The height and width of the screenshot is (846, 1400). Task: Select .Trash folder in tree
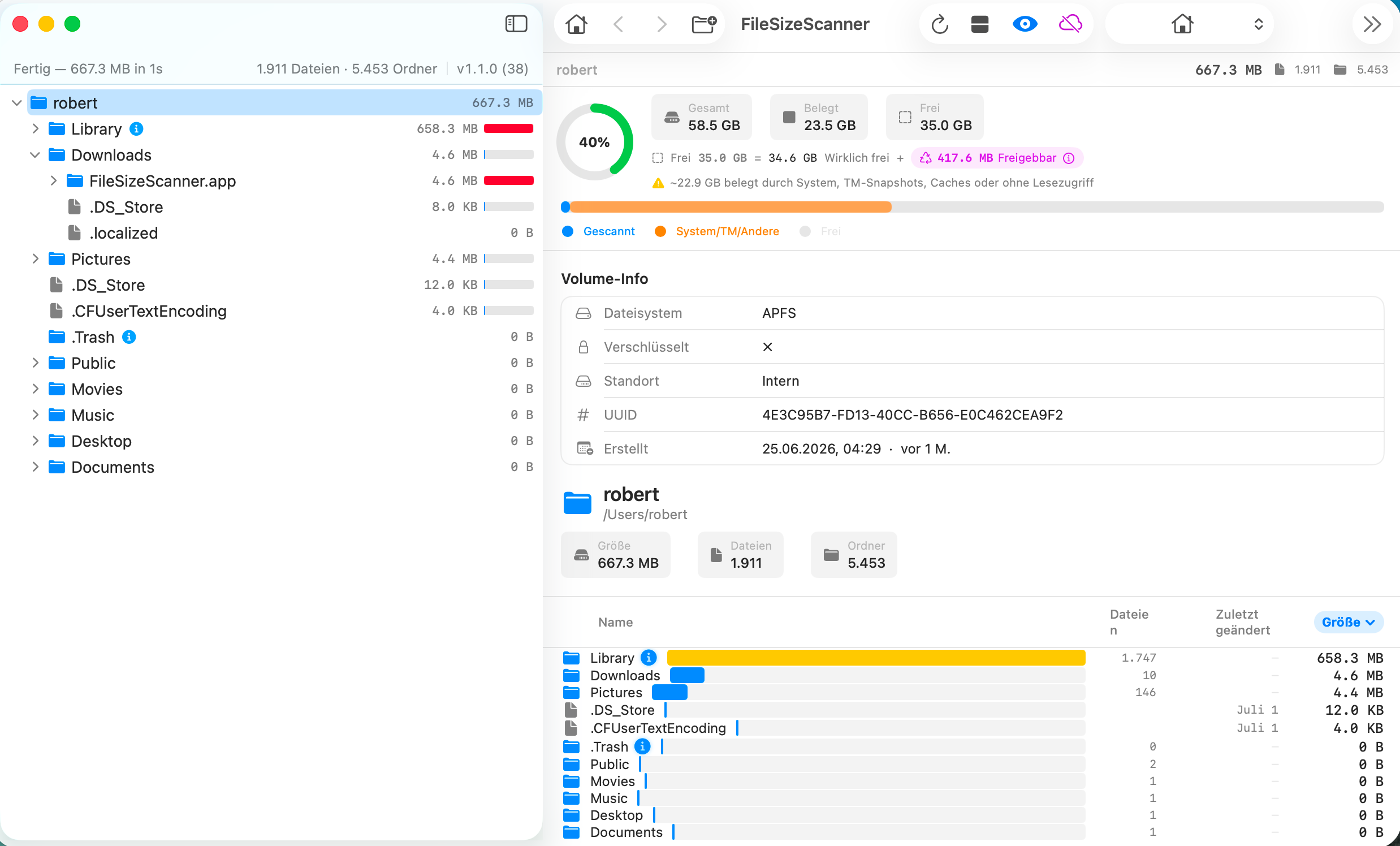tap(284, 337)
